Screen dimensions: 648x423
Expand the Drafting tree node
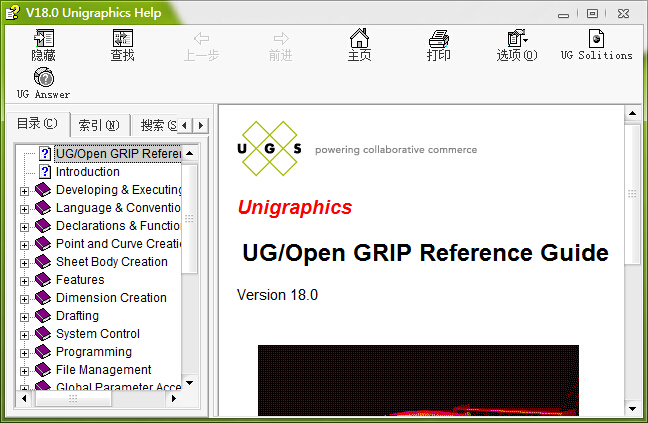tap(24, 317)
